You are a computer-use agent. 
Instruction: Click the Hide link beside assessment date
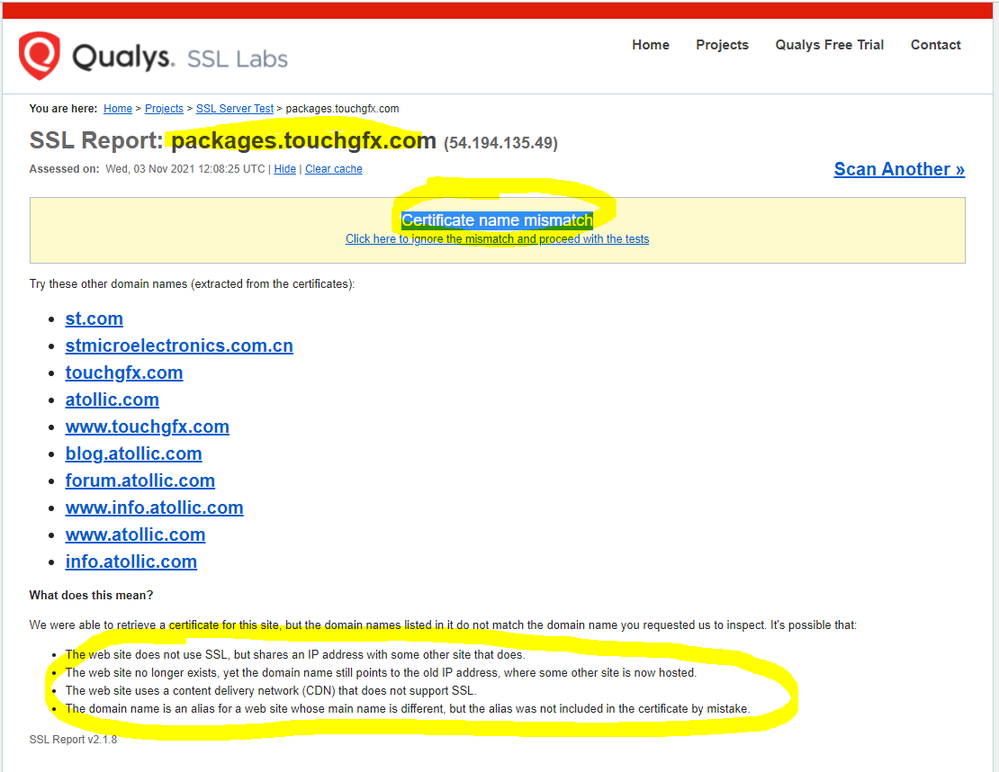285,169
